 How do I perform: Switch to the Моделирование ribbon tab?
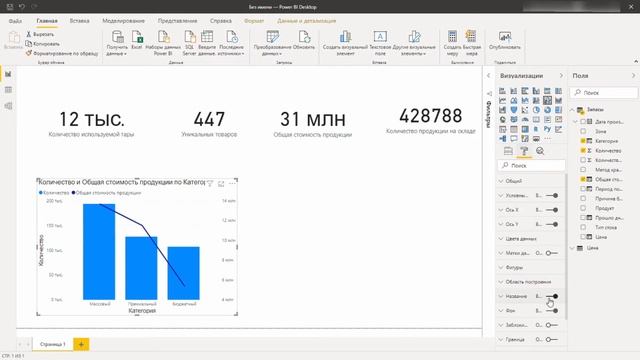pyautogui.click(x=123, y=21)
